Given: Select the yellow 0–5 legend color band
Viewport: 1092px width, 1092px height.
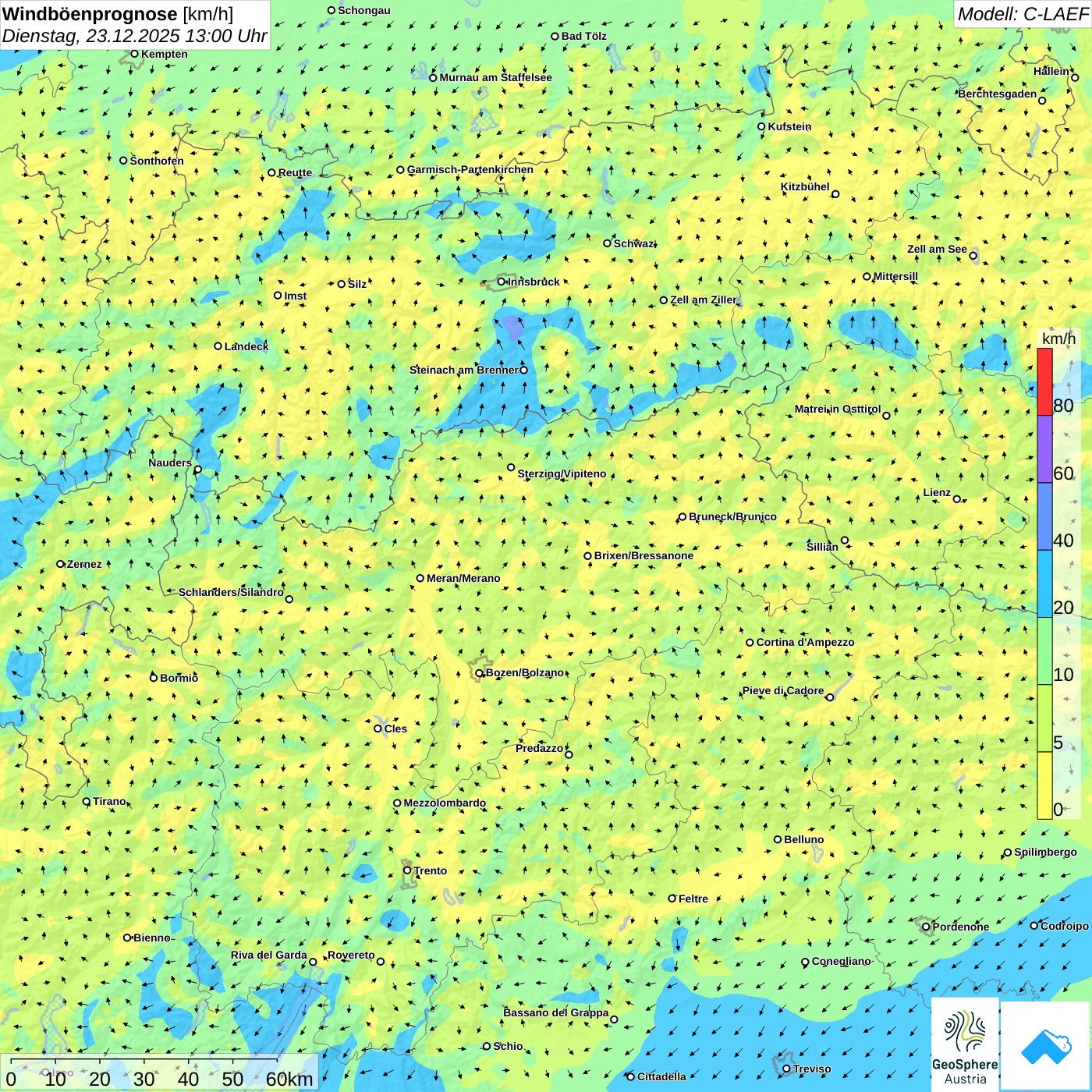Looking at the screenshot, I should [x=1044, y=785].
